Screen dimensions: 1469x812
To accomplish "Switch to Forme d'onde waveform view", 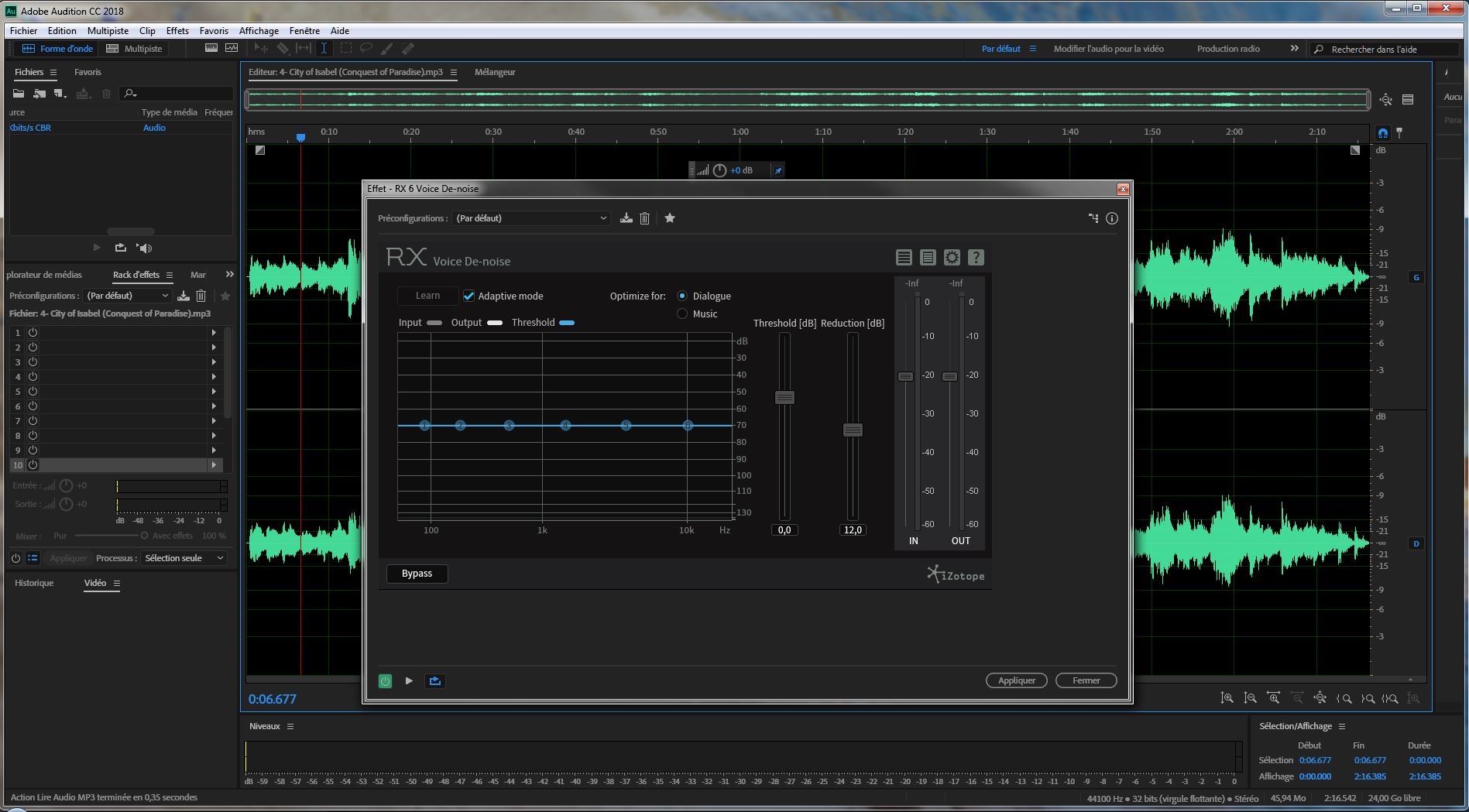I will (x=57, y=48).
